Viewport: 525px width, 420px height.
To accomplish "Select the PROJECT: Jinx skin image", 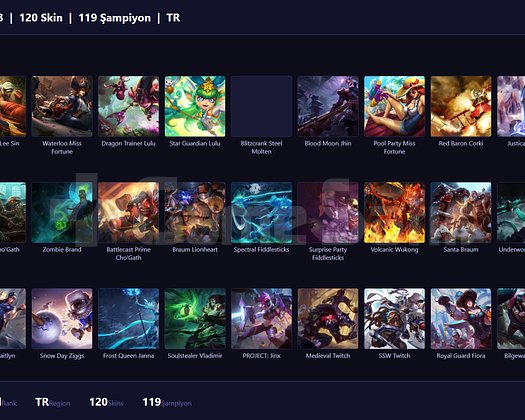I will tap(261, 319).
